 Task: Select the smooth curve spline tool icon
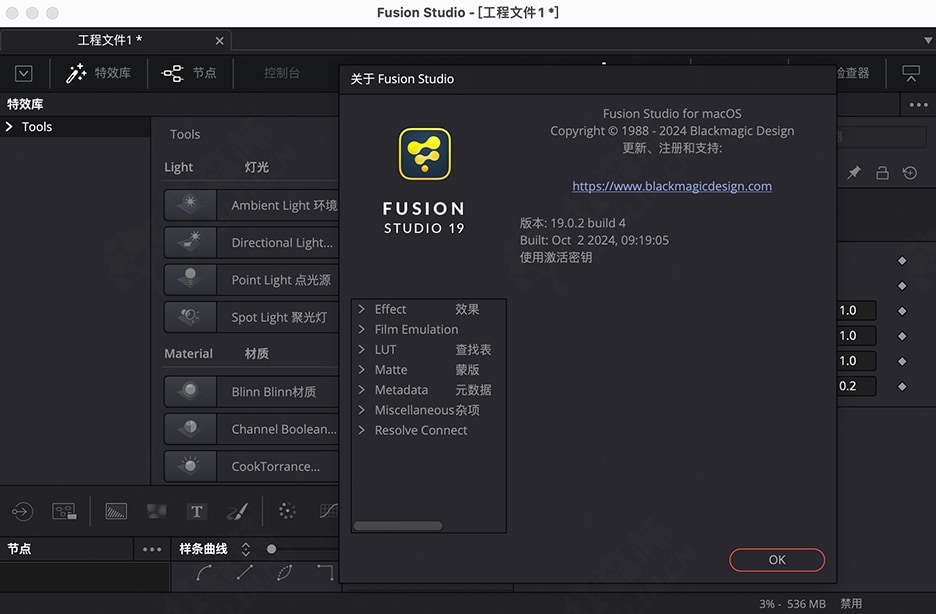203,573
